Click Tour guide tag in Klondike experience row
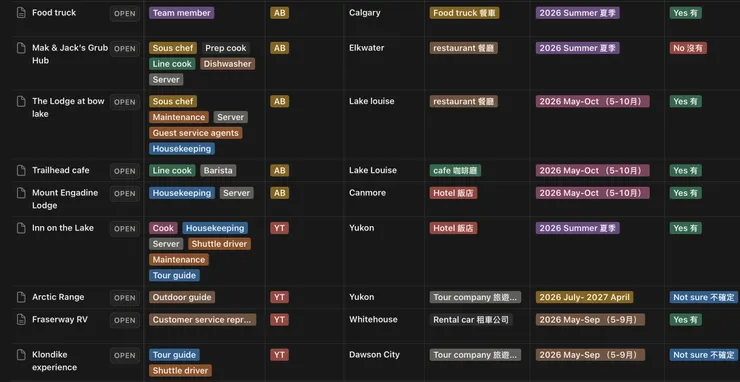This screenshot has width=740, height=382. [x=174, y=355]
